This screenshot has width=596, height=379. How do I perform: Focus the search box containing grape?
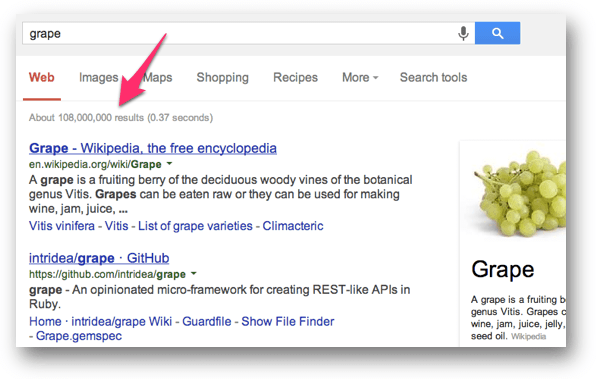point(239,33)
